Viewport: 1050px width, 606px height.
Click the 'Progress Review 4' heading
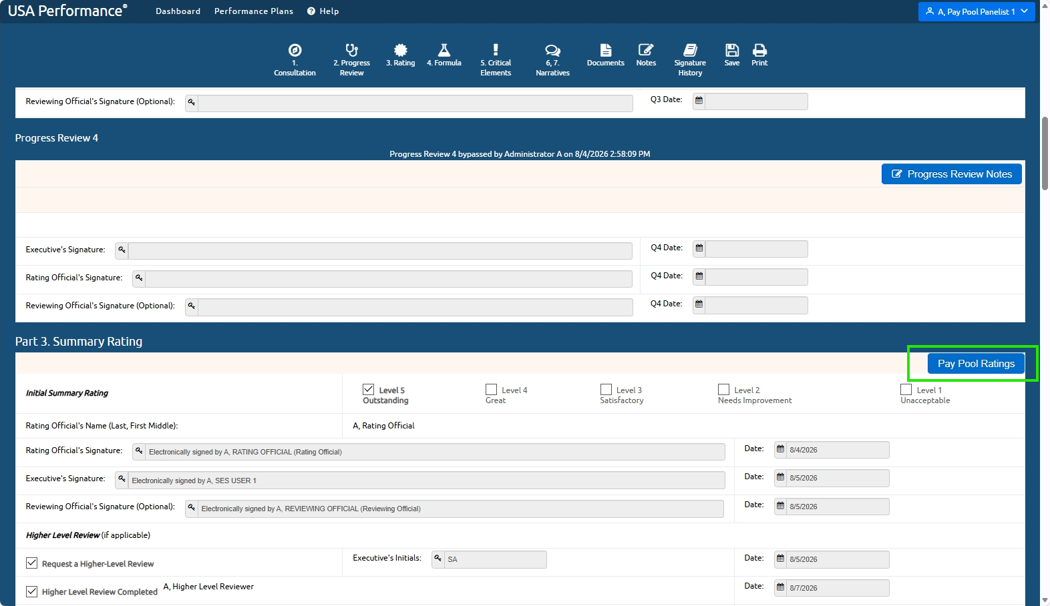point(57,138)
